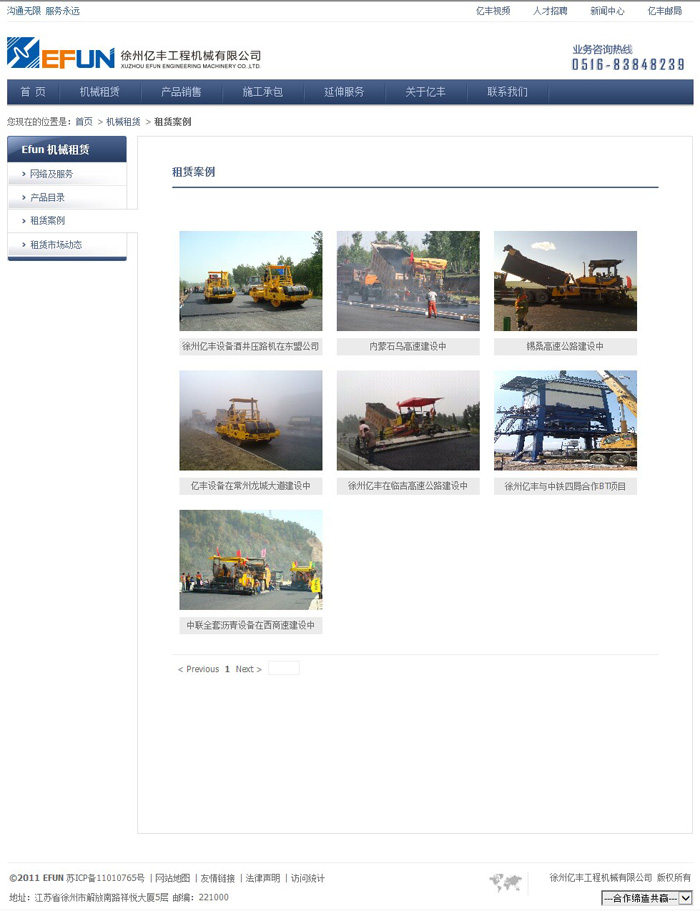Open the 合作缔造共赢 dropdown in footer
This screenshot has width=700, height=911.
point(647,898)
